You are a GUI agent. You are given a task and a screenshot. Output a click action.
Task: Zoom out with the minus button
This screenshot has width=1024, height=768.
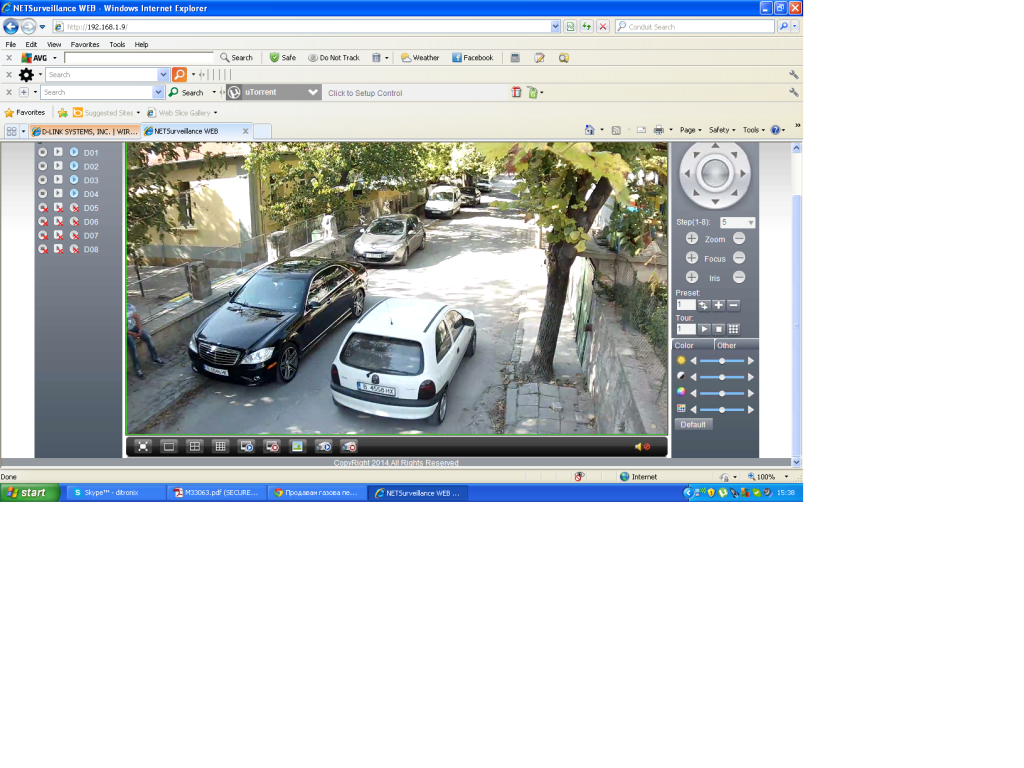pos(739,239)
